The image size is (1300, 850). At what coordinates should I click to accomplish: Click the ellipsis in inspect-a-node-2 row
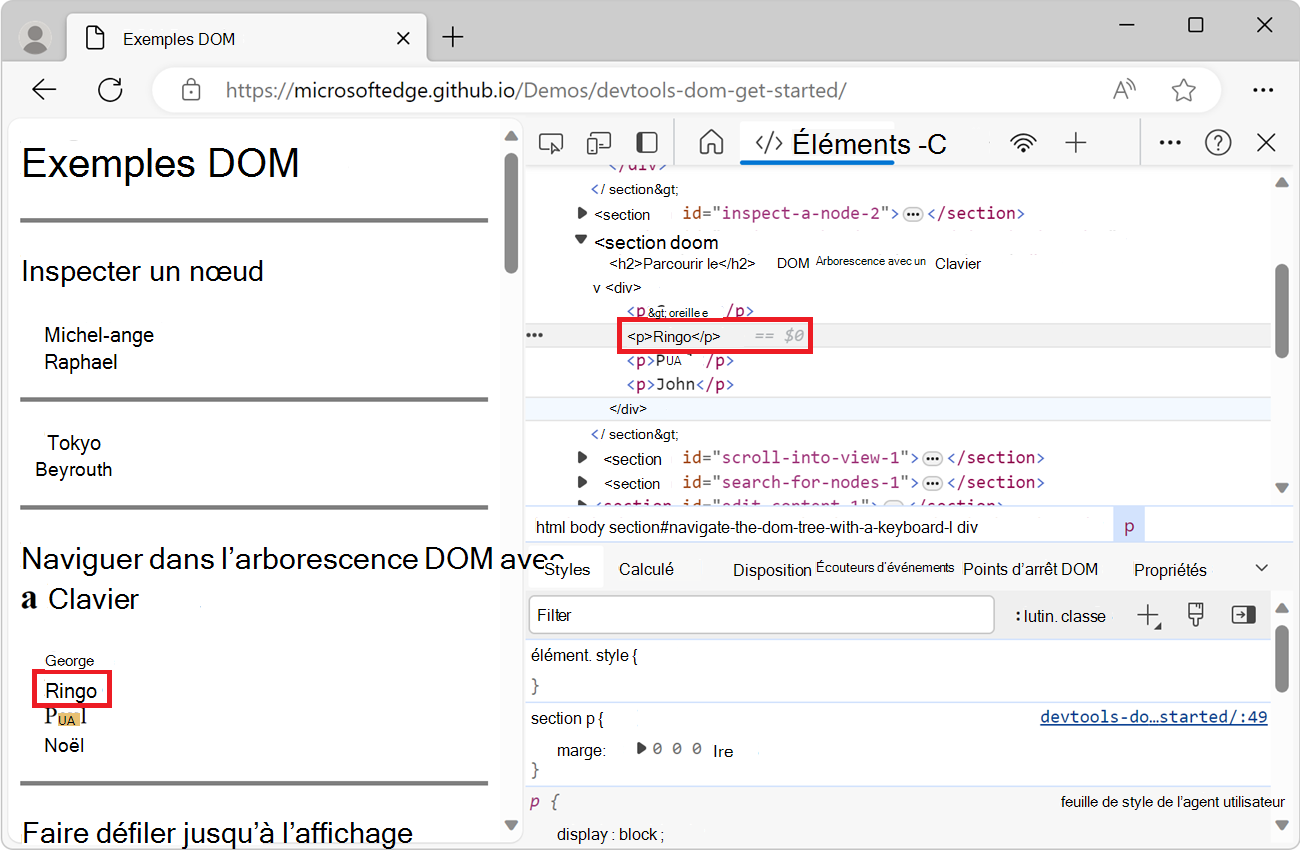point(912,214)
